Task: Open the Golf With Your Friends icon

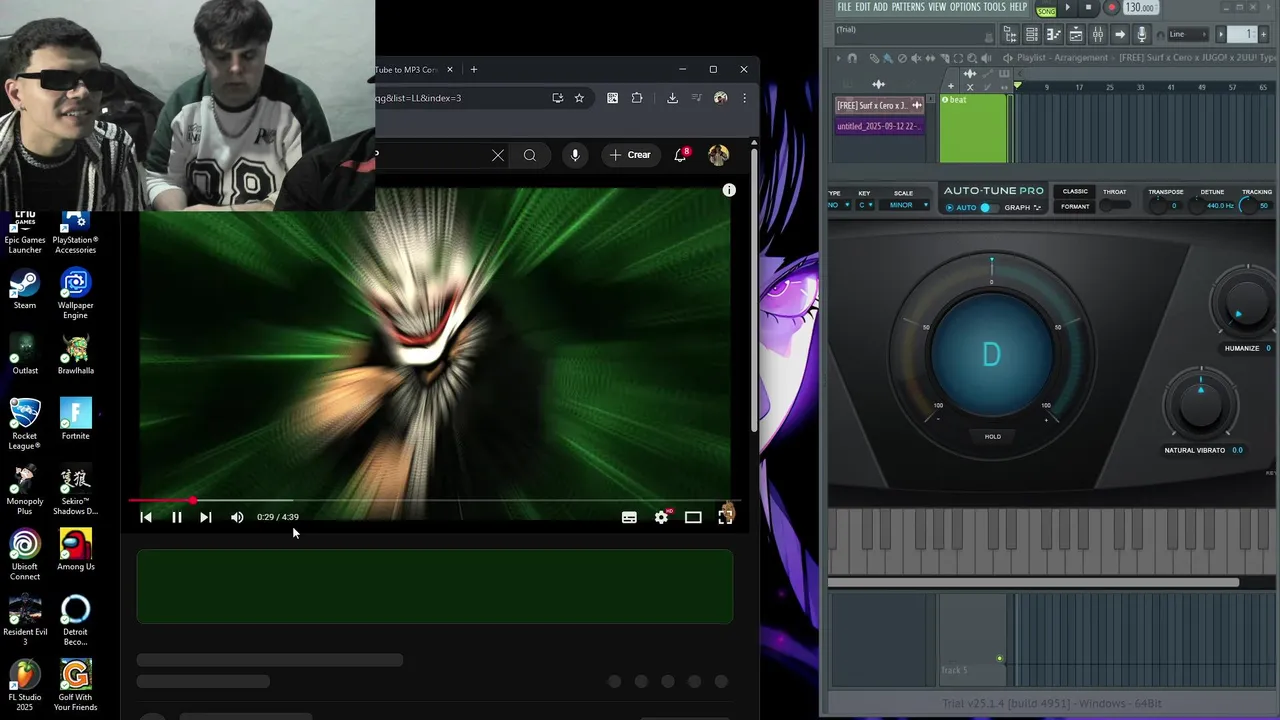Action: 75,685
